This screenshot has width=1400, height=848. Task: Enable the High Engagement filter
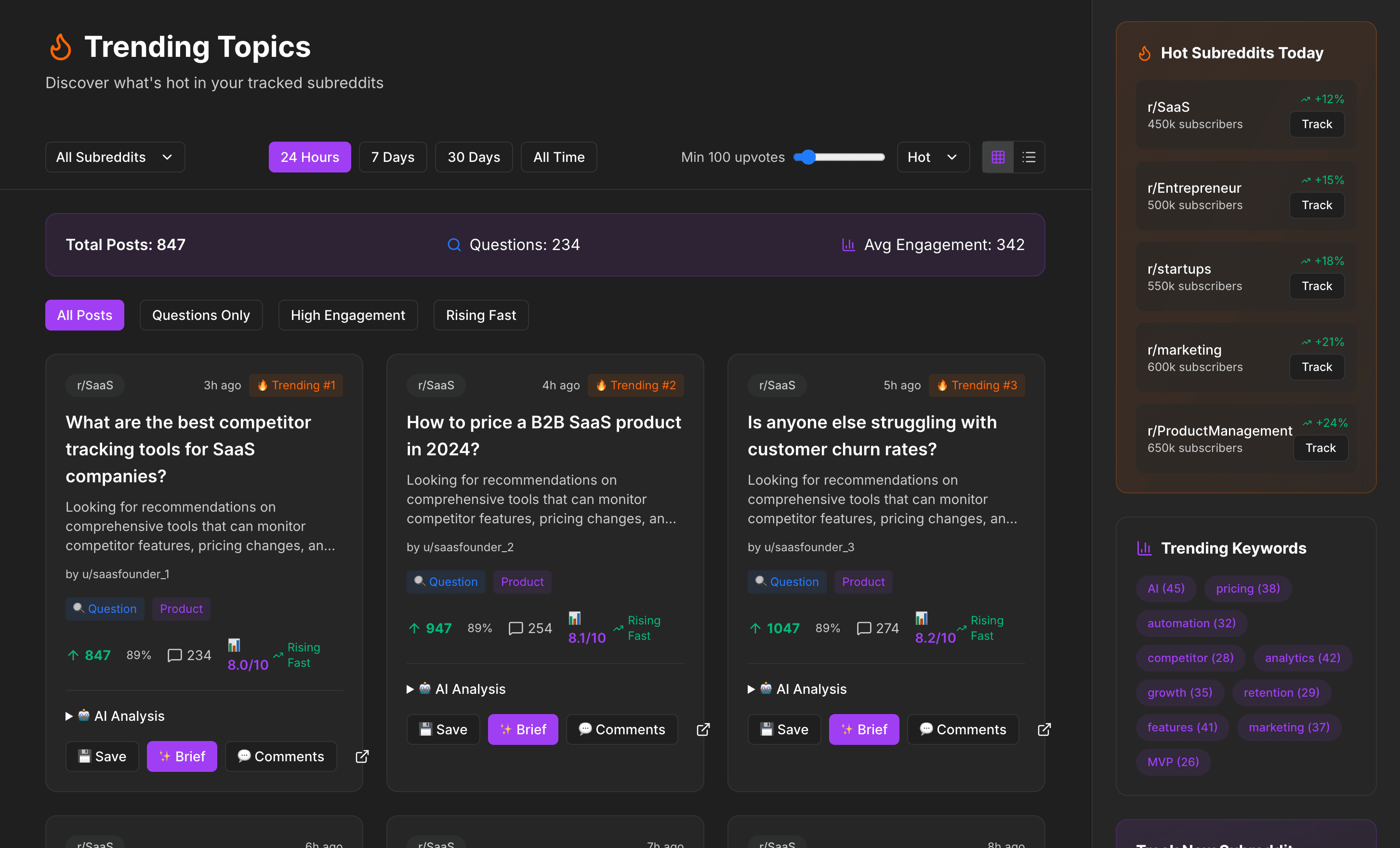point(348,315)
